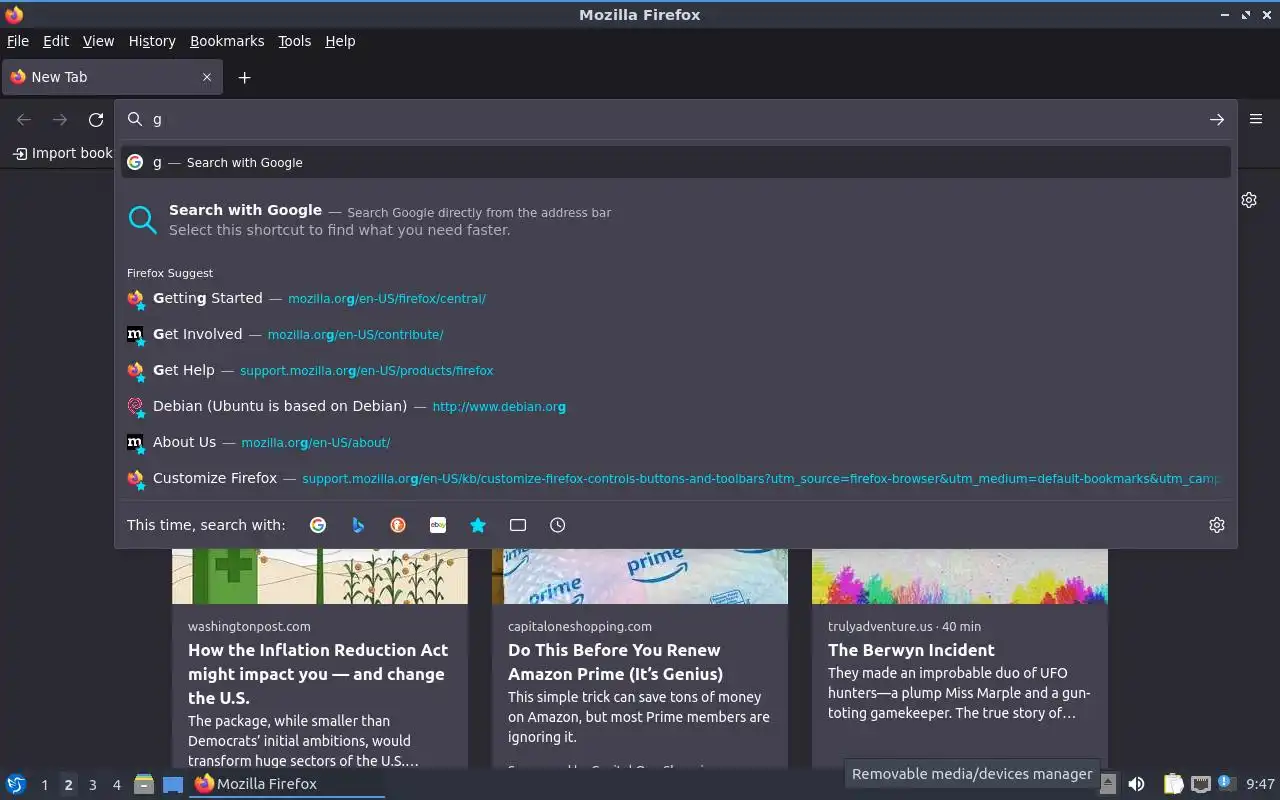Image resolution: width=1280 pixels, height=800 pixels.
Task: Click the washingtonpost.com article thumbnail
Action: point(320,576)
